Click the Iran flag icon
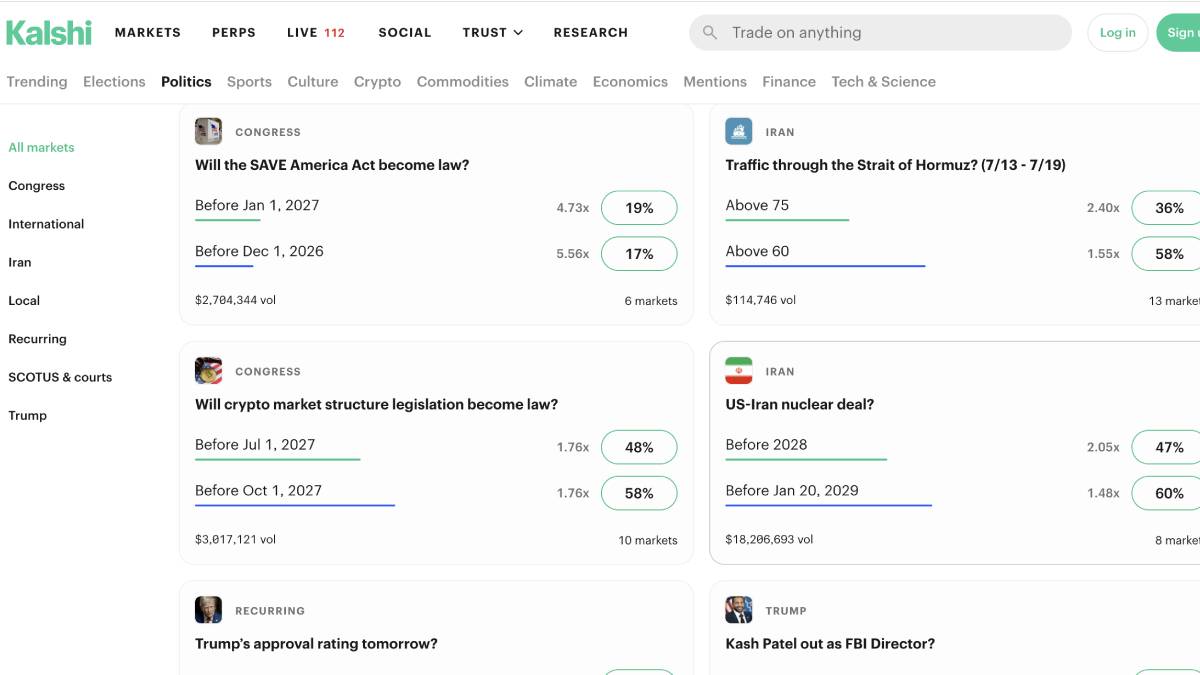 739,371
